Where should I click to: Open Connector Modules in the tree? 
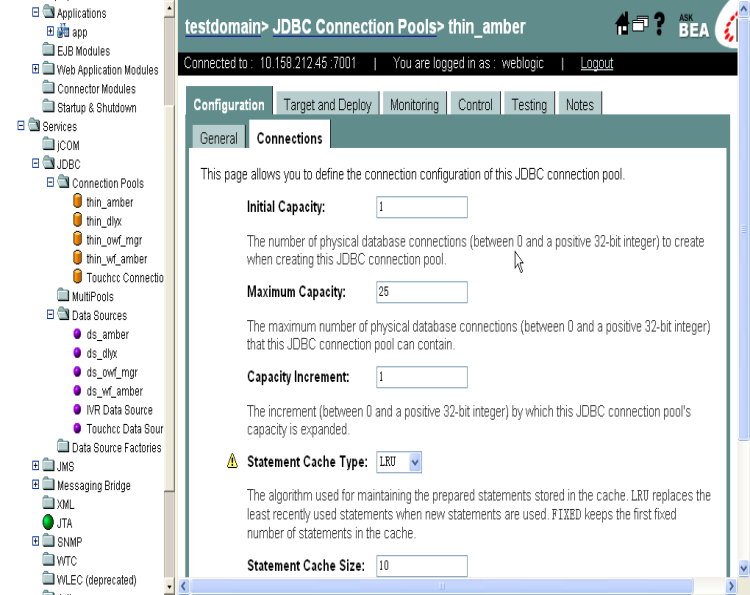96,89
